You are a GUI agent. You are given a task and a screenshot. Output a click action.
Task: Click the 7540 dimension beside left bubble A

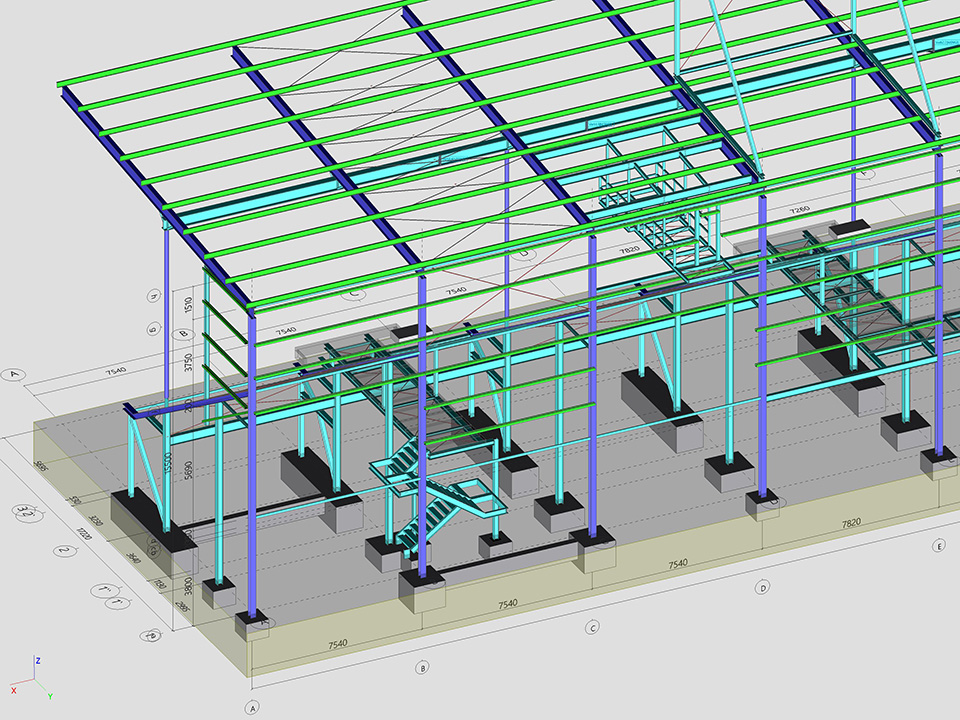[115, 371]
